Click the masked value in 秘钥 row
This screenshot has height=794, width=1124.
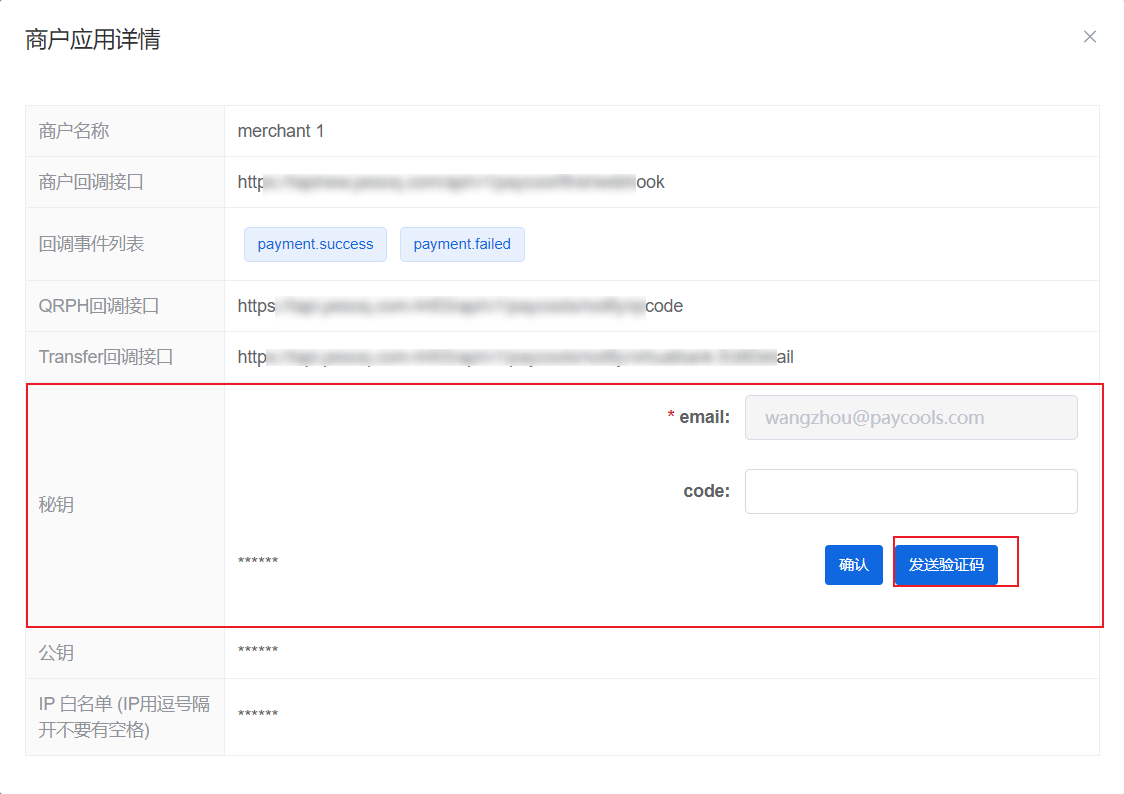click(x=258, y=561)
